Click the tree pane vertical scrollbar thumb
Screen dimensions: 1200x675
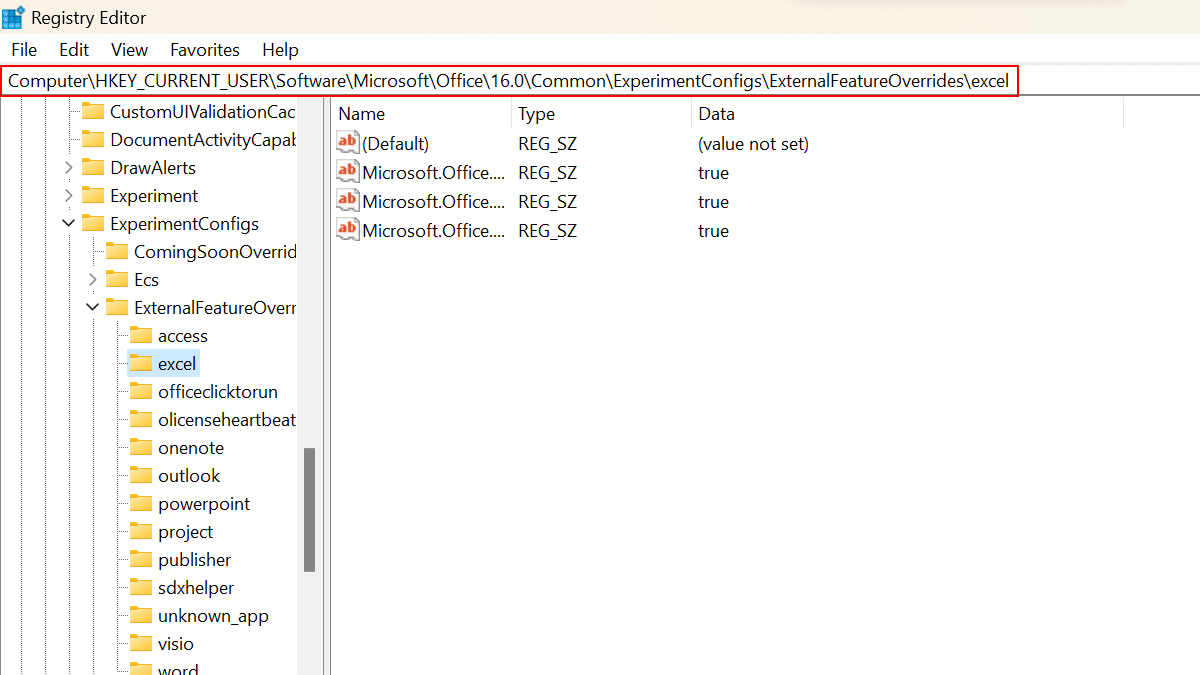(310, 510)
